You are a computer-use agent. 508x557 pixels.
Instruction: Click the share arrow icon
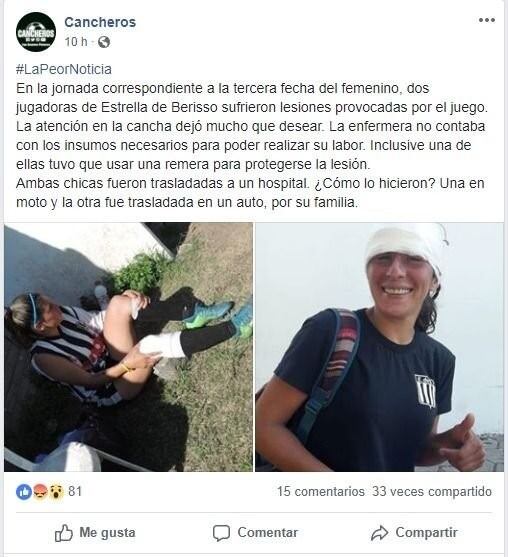click(x=379, y=534)
